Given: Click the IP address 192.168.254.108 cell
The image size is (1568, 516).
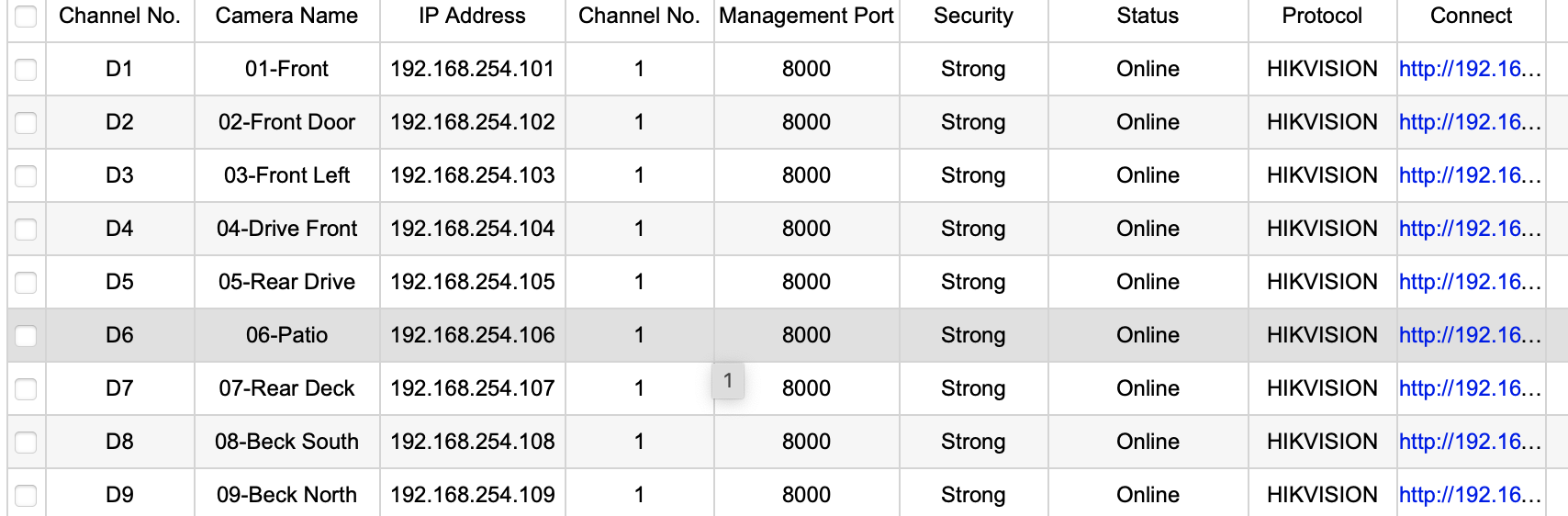Looking at the screenshot, I should 472,442.
